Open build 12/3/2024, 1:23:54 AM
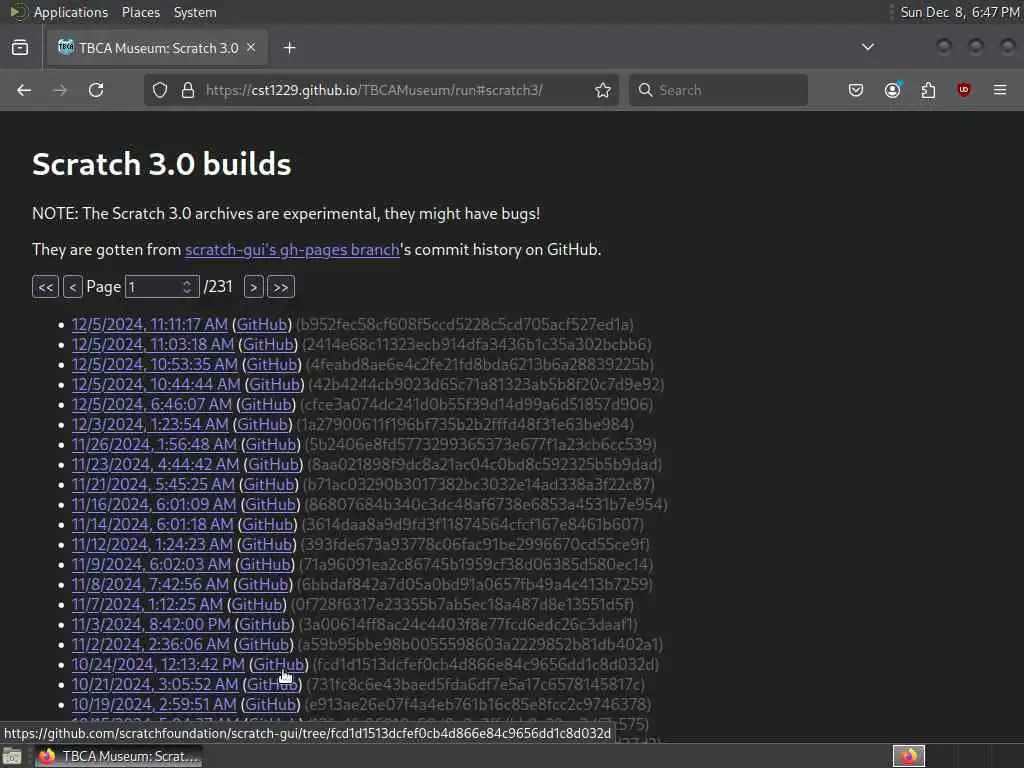Viewport: 1024px width, 768px height. 150,424
